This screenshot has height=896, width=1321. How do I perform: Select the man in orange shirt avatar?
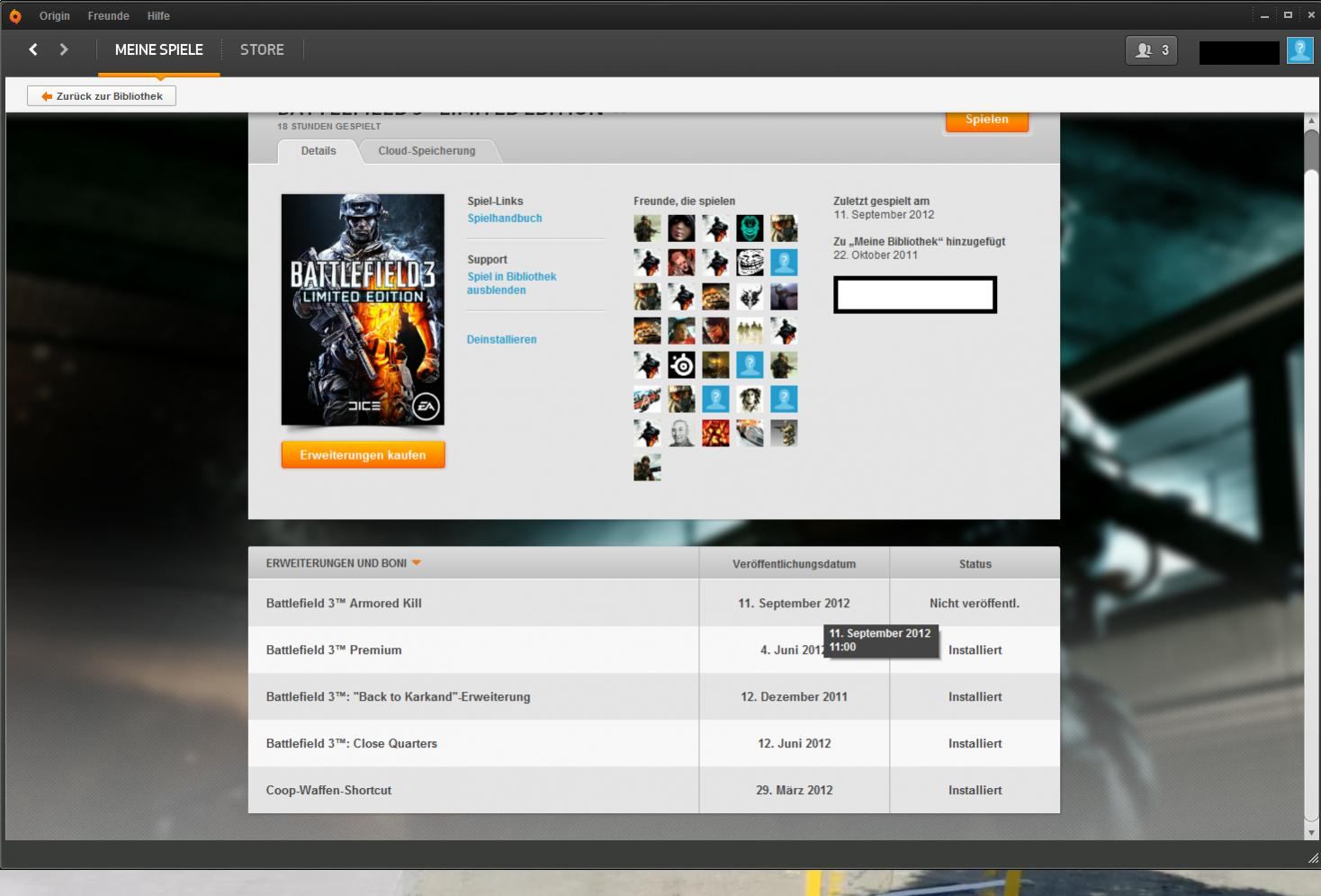point(681,331)
